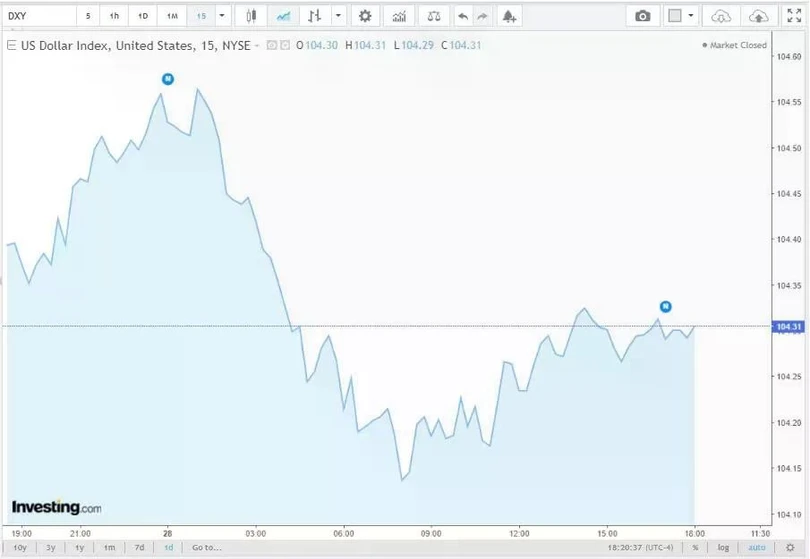The image size is (810, 559).
Task: Expand the time interval dropdown arrow
Action: (221, 16)
